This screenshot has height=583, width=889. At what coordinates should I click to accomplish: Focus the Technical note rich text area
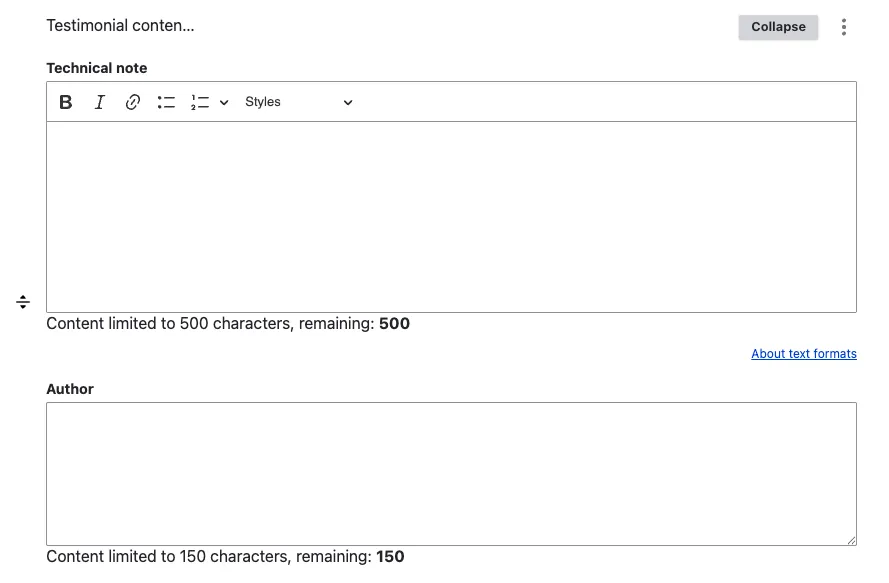click(451, 217)
